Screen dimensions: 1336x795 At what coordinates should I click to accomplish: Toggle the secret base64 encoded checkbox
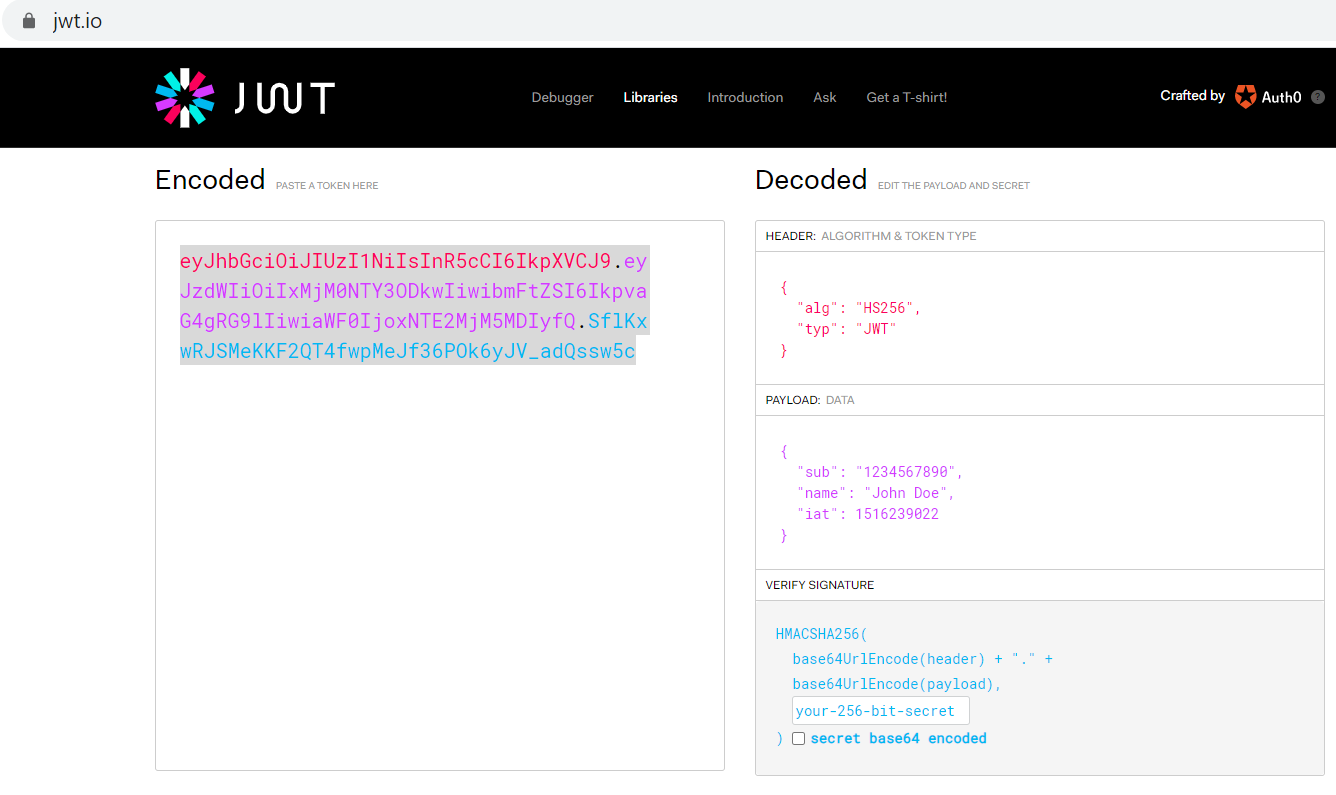click(x=798, y=738)
